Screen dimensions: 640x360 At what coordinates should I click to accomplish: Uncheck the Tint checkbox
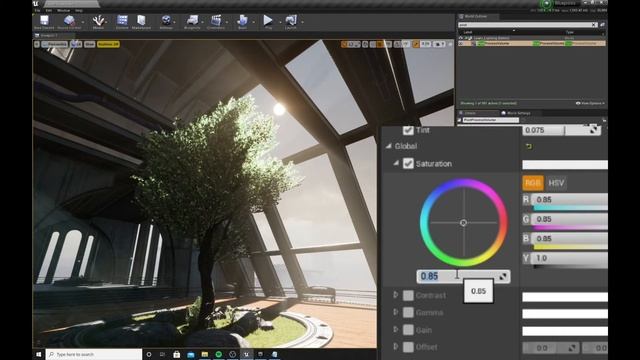[x=408, y=130]
